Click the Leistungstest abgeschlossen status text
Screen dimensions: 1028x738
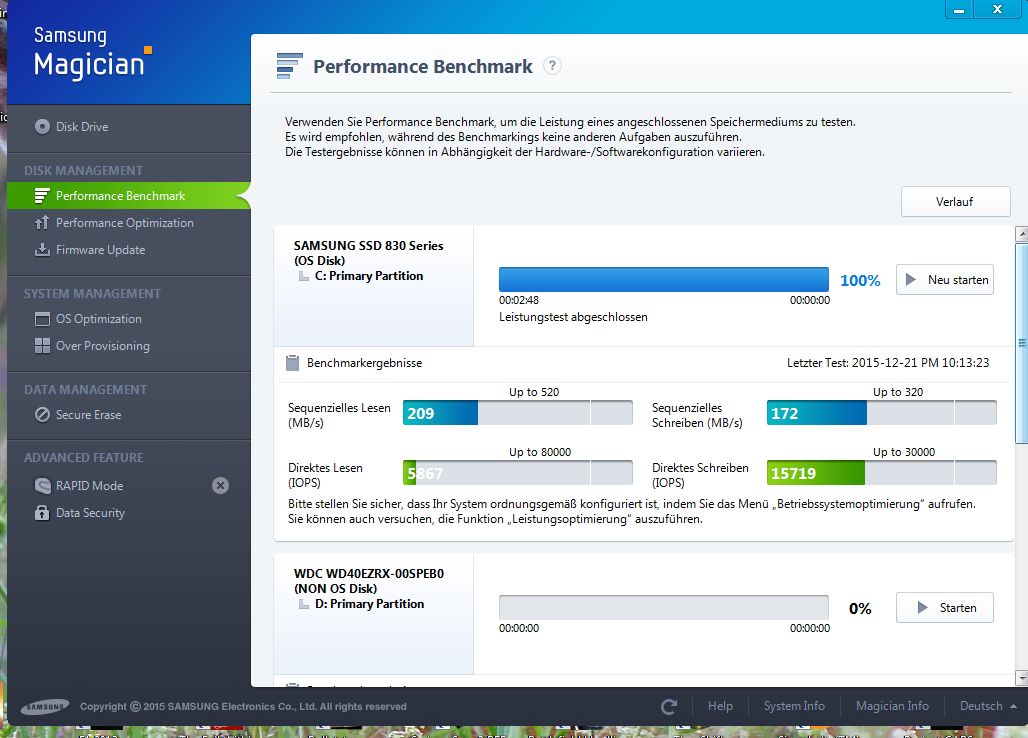coord(573,317)
